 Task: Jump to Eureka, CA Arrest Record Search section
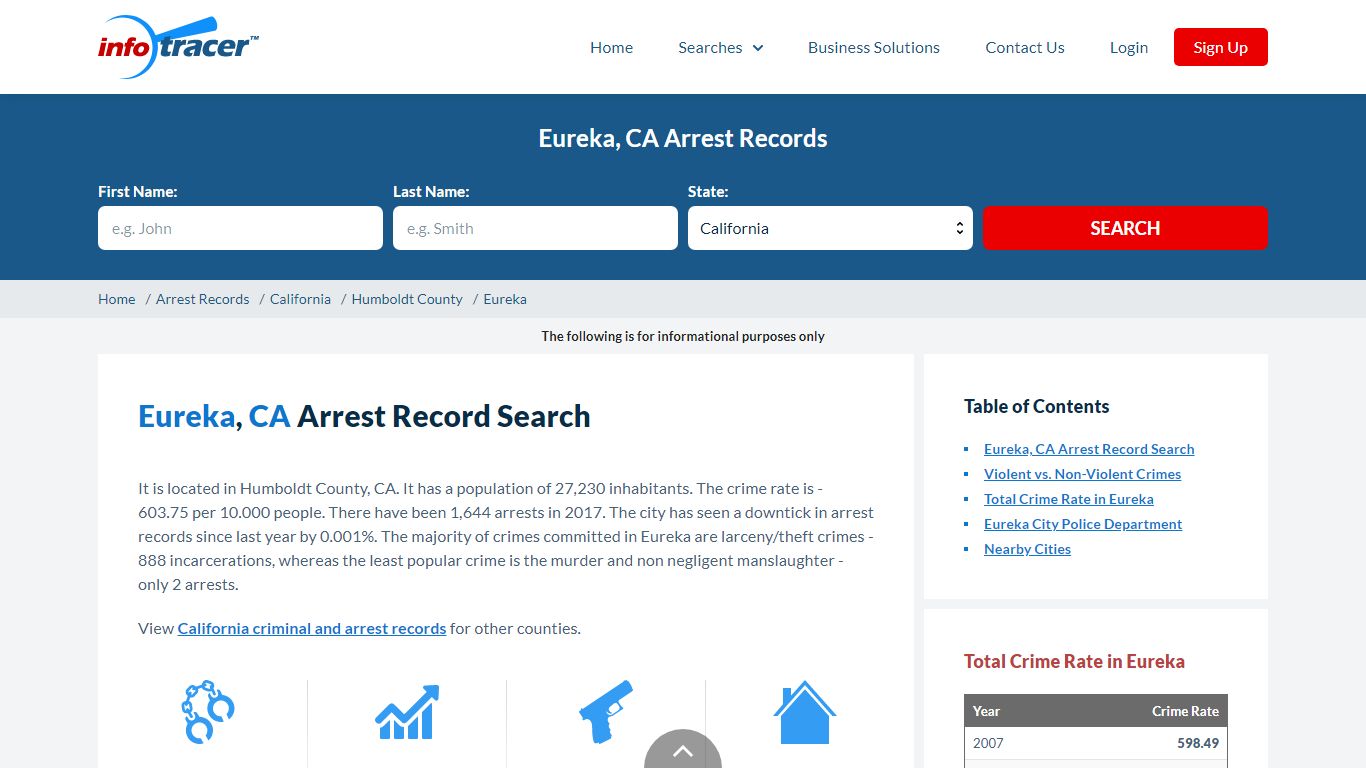pyautogui.click(x=1089, y=449)
